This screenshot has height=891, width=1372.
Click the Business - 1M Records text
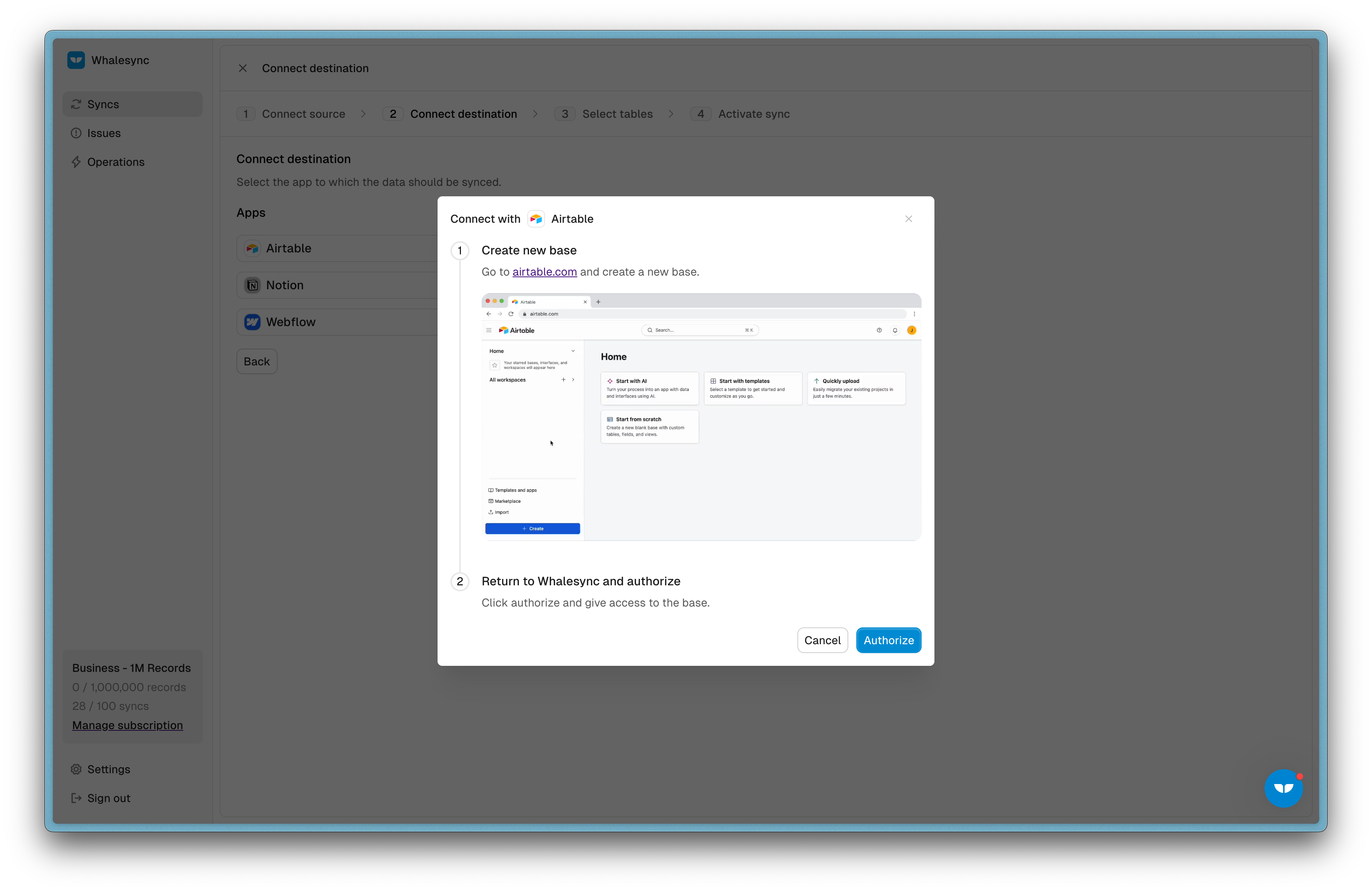click(131, 668)
